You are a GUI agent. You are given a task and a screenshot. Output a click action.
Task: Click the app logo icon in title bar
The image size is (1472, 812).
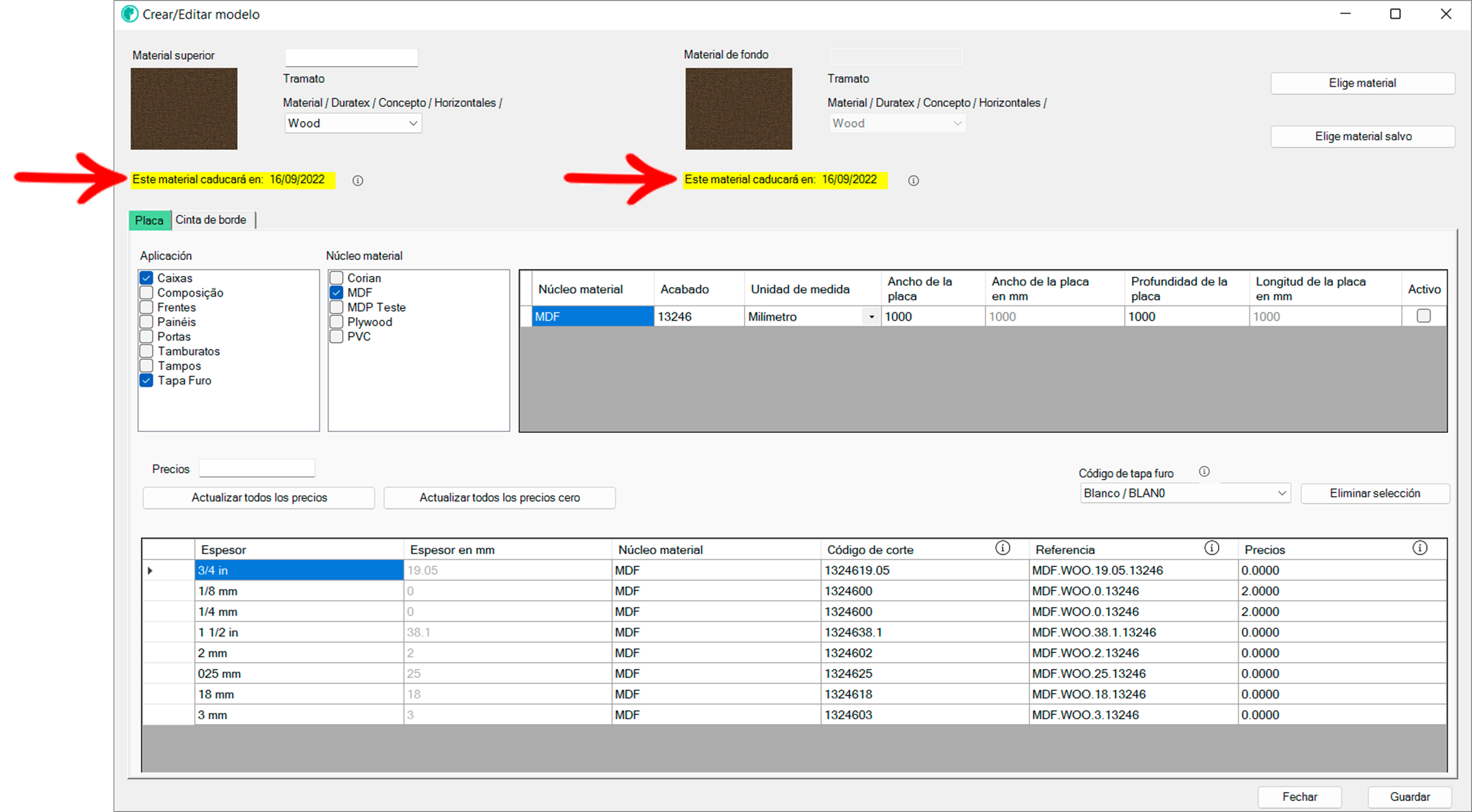click(x=129, y=14)
